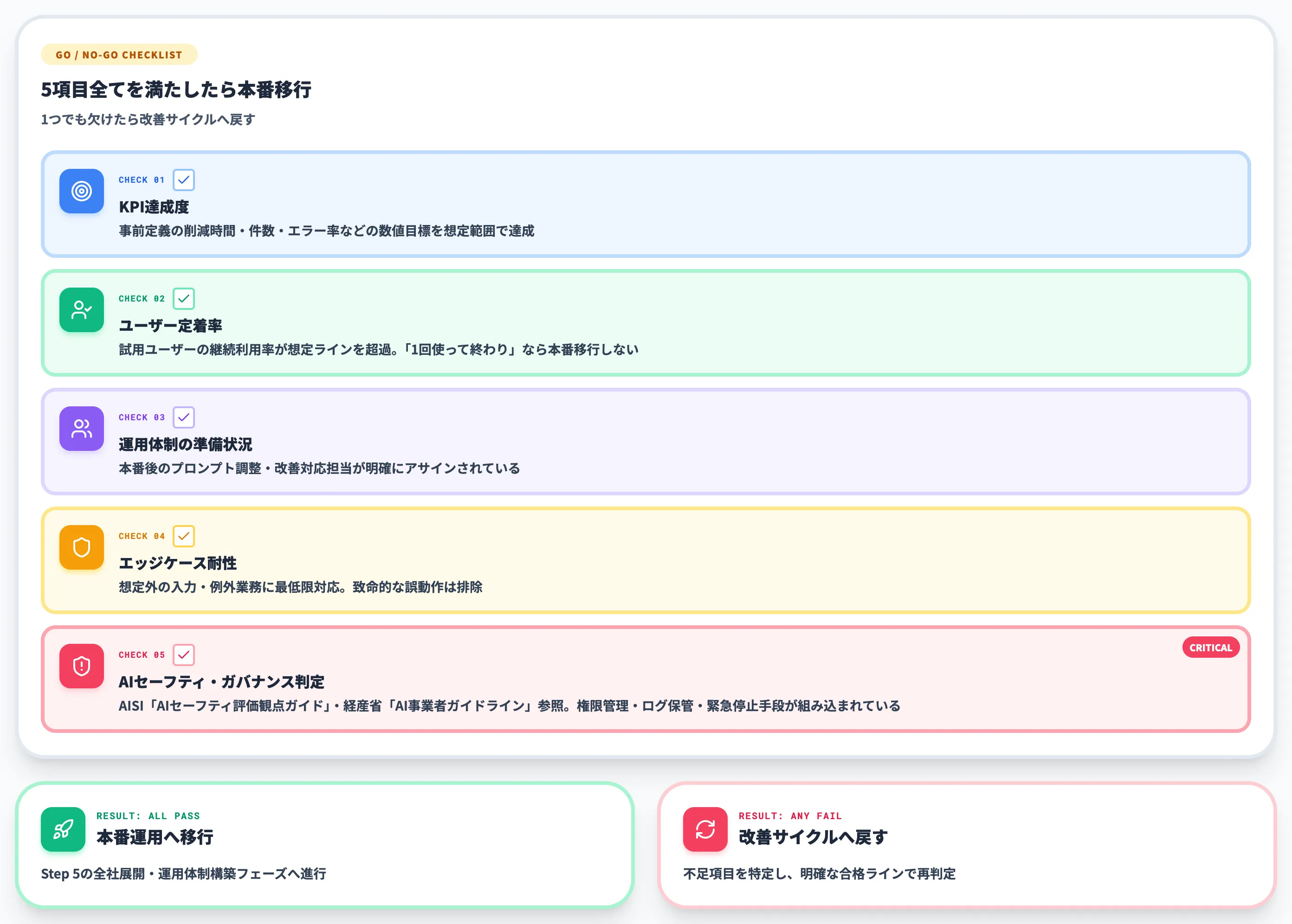This screenshot has width=1292, height=924.
Task: Click the 改善サイクルへ戻す result title
Action: [813, 837]
